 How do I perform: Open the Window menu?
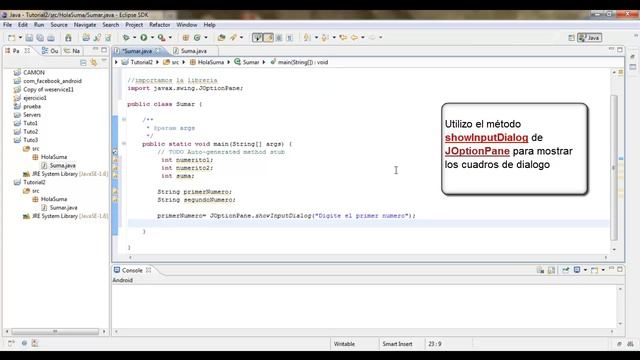(187, 25)
